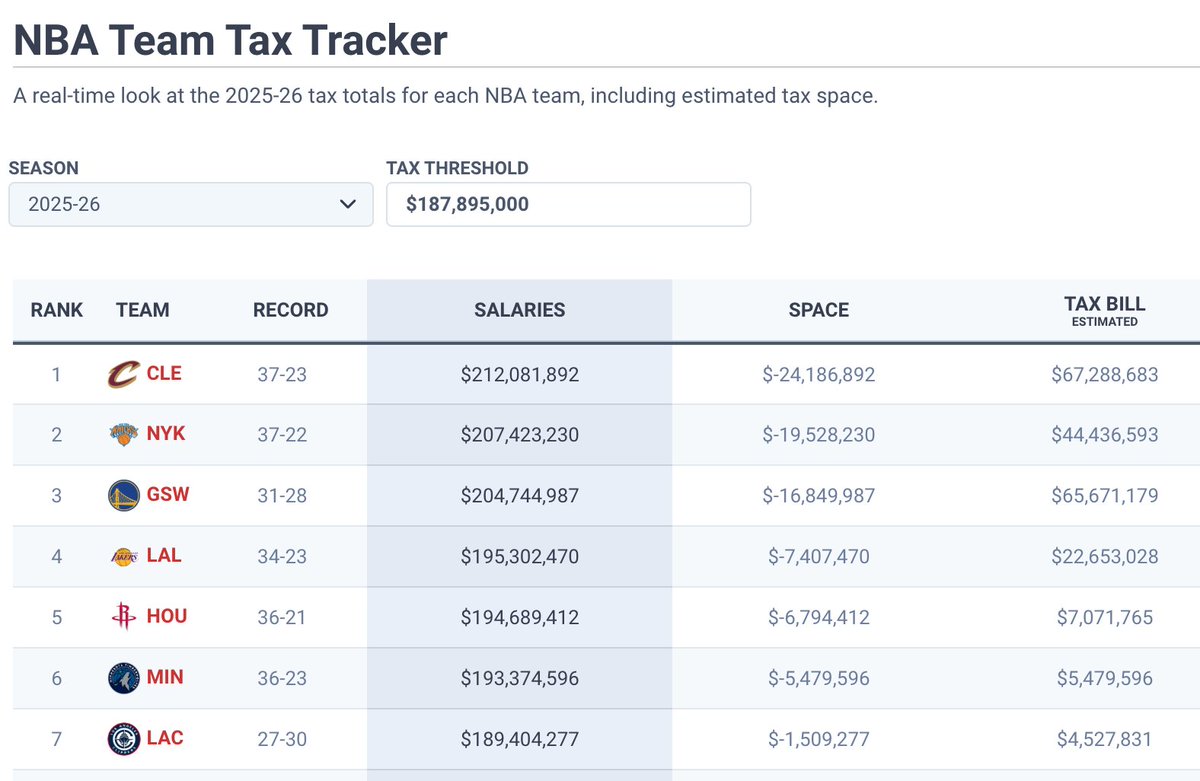Click the tax bill $7,071,765
1200x781 pixels.
click(1105, 618)
